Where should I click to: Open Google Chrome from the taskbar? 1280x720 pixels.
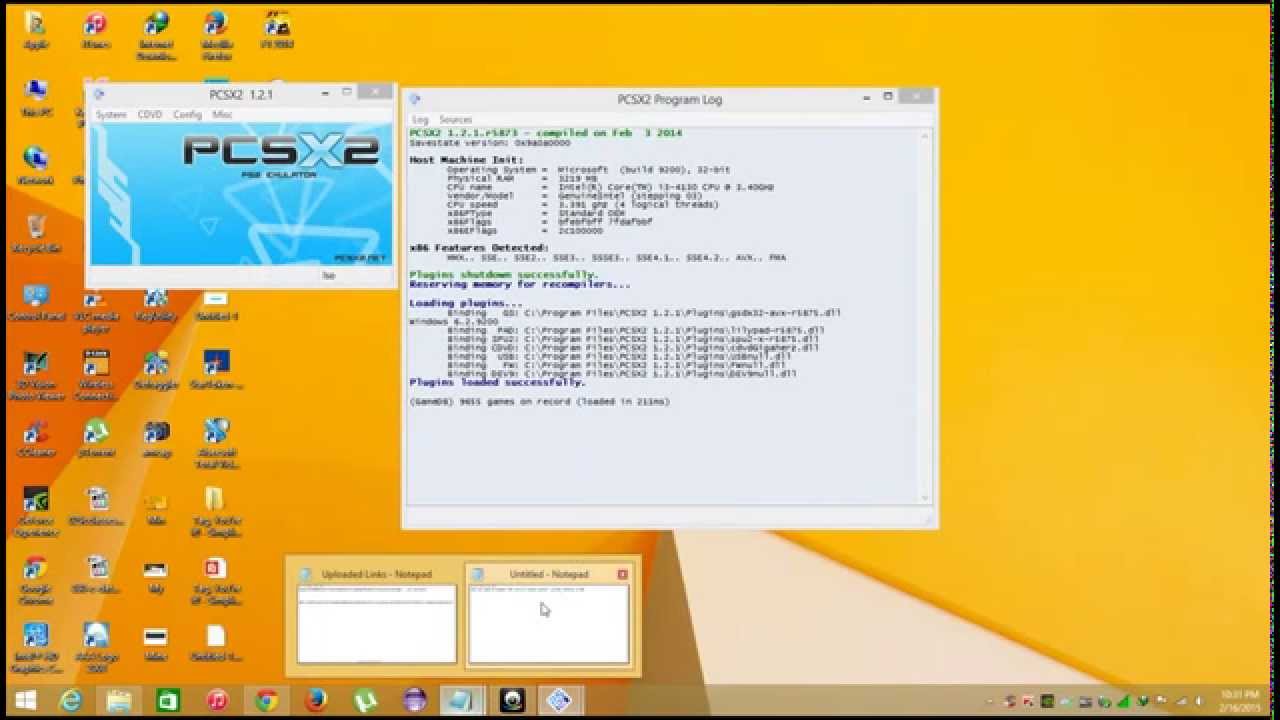[x=266, y=700]
